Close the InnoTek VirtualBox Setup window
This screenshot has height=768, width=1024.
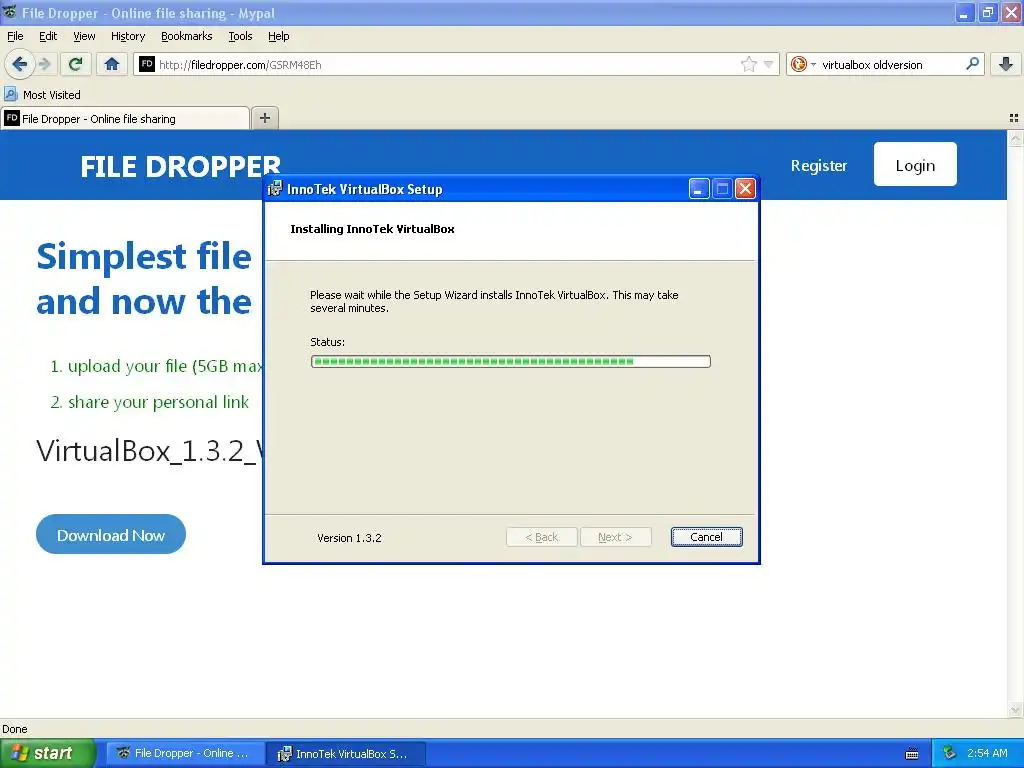pos(745,189)
